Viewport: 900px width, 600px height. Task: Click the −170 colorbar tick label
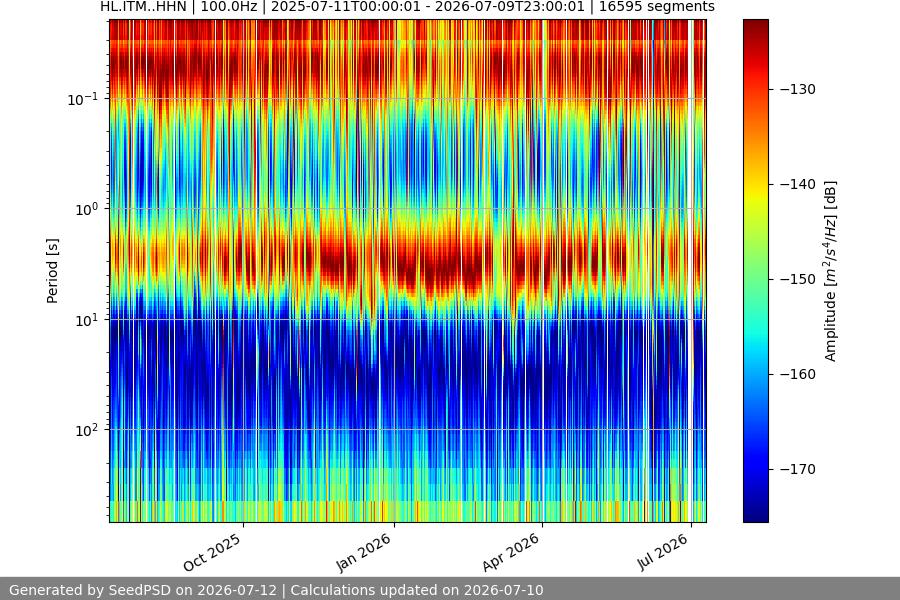click(x=798, y=470)
